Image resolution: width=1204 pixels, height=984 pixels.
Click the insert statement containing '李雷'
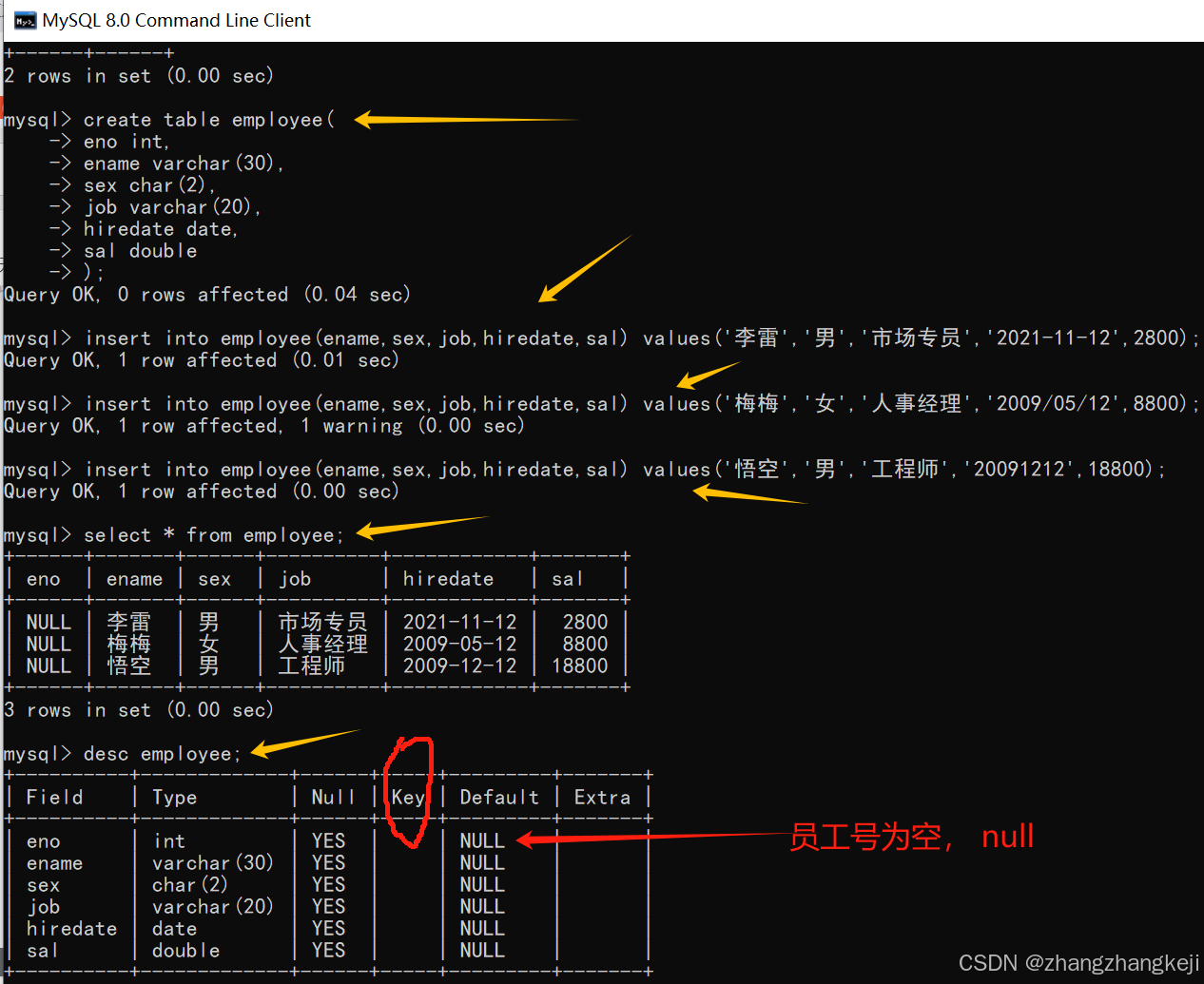tap(601, 338)
